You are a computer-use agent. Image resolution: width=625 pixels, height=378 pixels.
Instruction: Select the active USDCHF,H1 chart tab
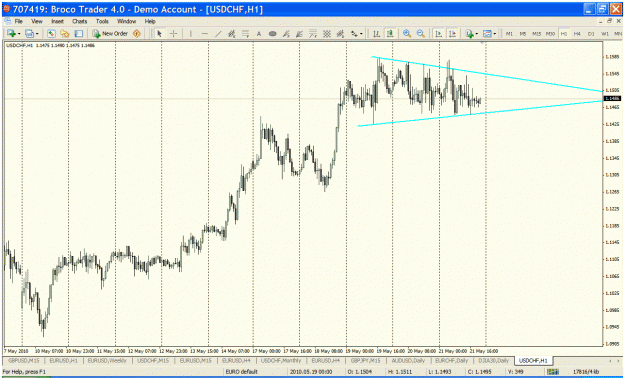[533, 360]
